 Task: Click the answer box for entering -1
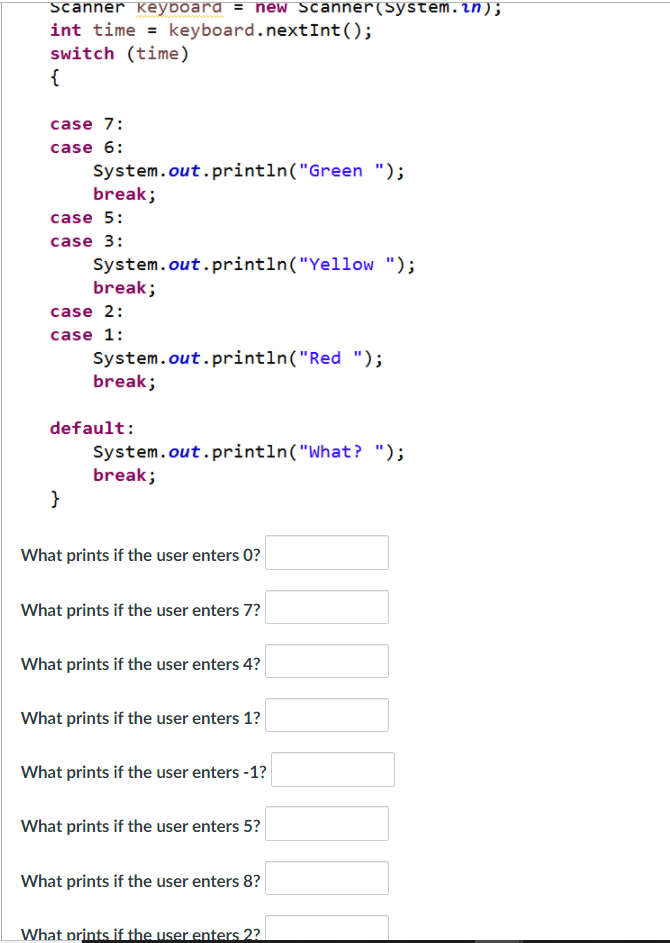(x=332, y=768)
